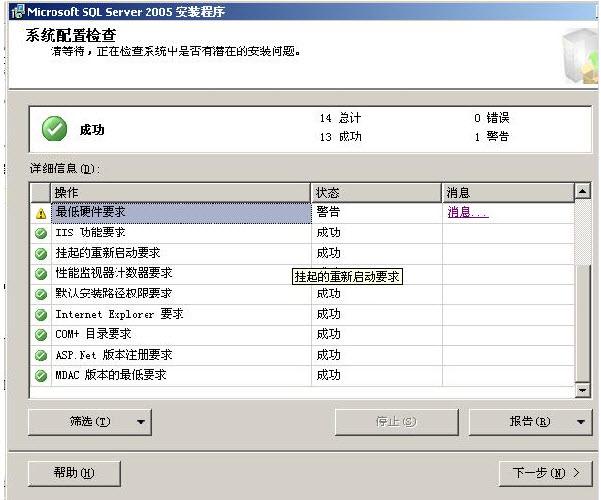This screenshot has width=601, height=500.
Task: Click the 报告(R) report button
Action: 530,422
